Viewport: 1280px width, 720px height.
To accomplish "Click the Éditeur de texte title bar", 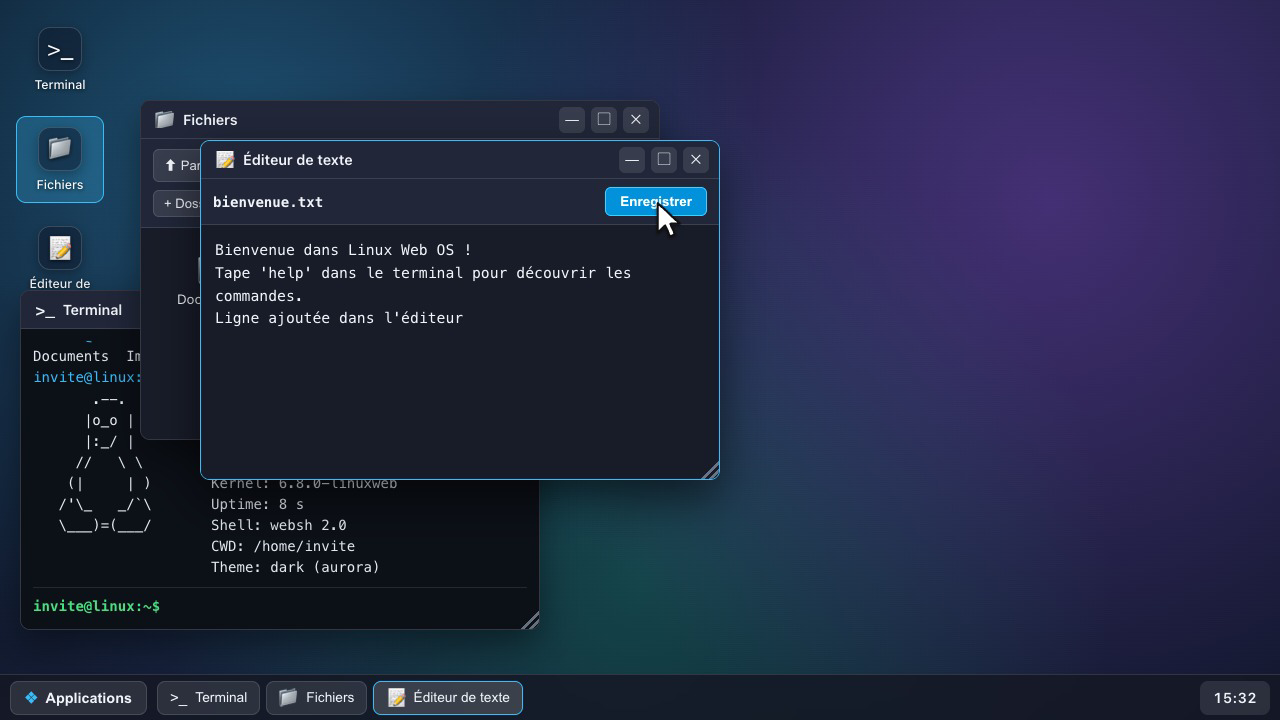I will 460,160.
